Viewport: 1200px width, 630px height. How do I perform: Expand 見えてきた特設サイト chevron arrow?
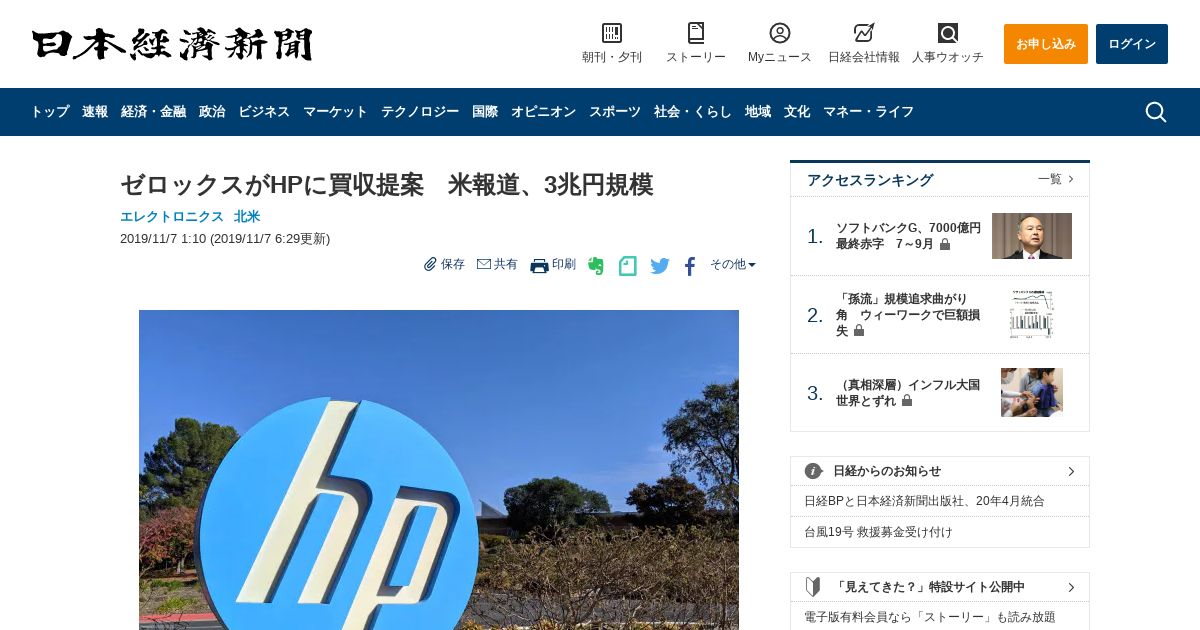pyautogui.click(x=1071, y=587)
